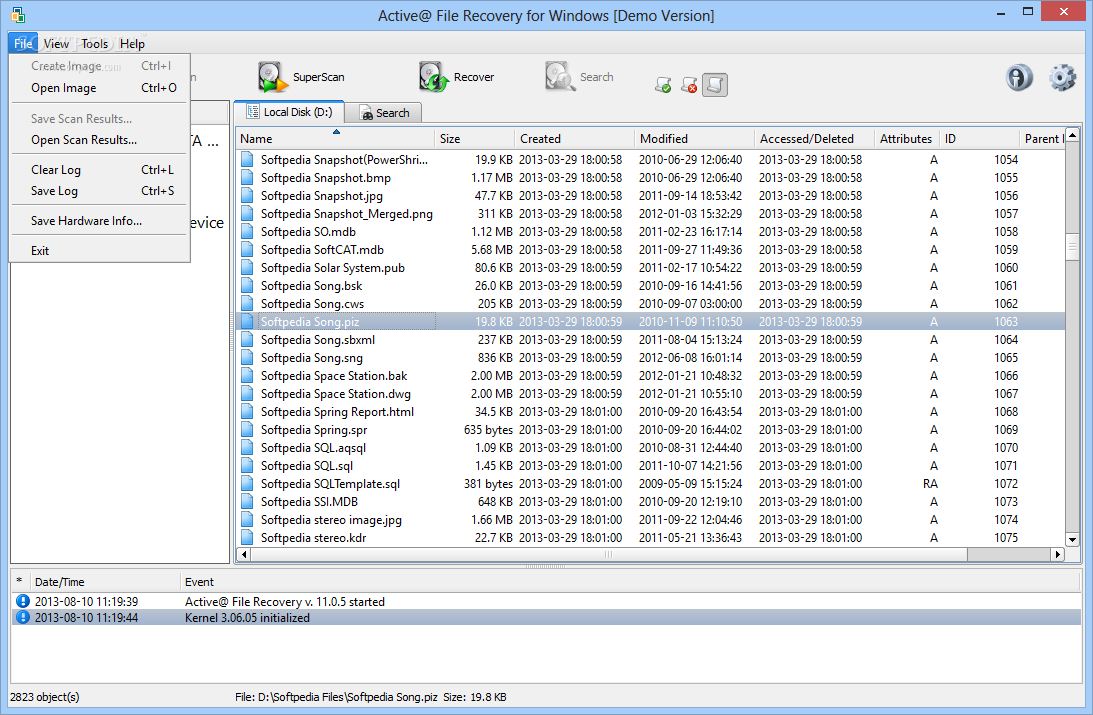This screenshot has height=715, width=1093.
Task: Choose Open Scan Results... menu entry
Action: pos(100,139)
